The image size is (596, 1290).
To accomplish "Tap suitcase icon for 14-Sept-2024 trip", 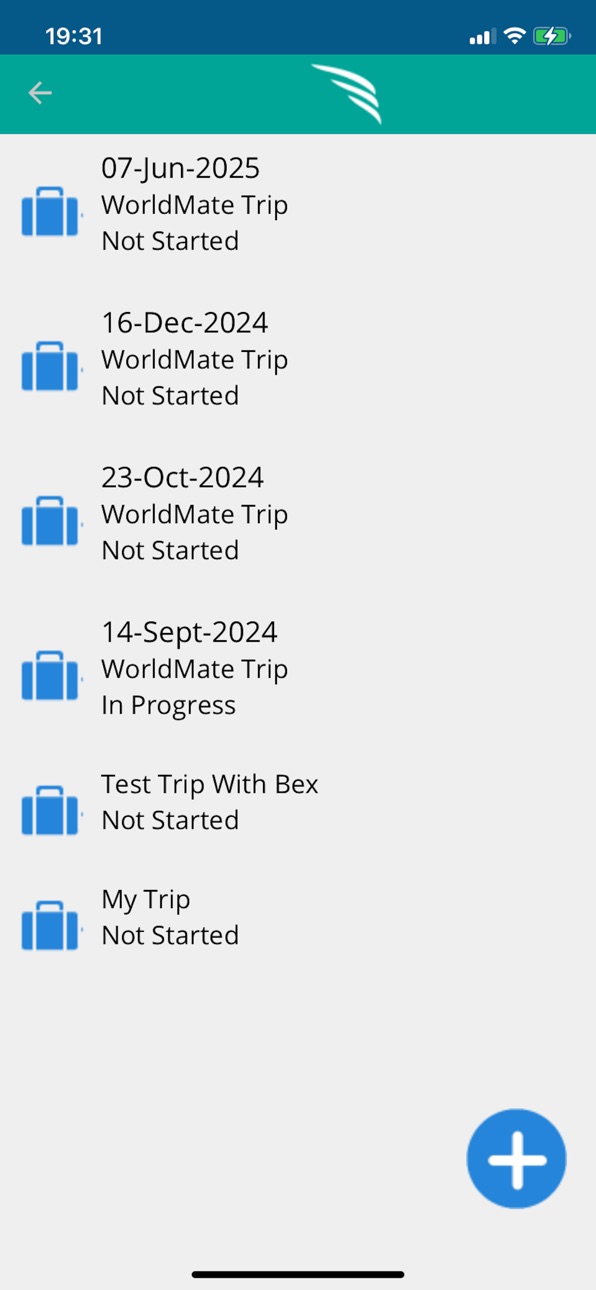I will (51, 675).
